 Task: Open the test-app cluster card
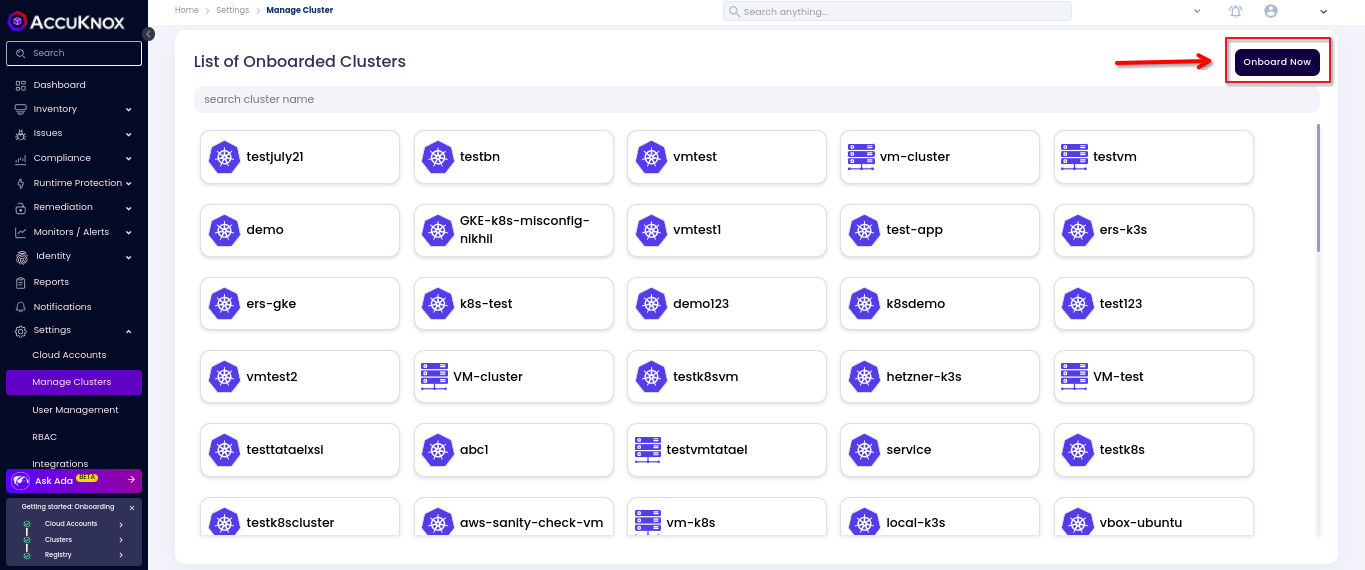tap(940, 230)
